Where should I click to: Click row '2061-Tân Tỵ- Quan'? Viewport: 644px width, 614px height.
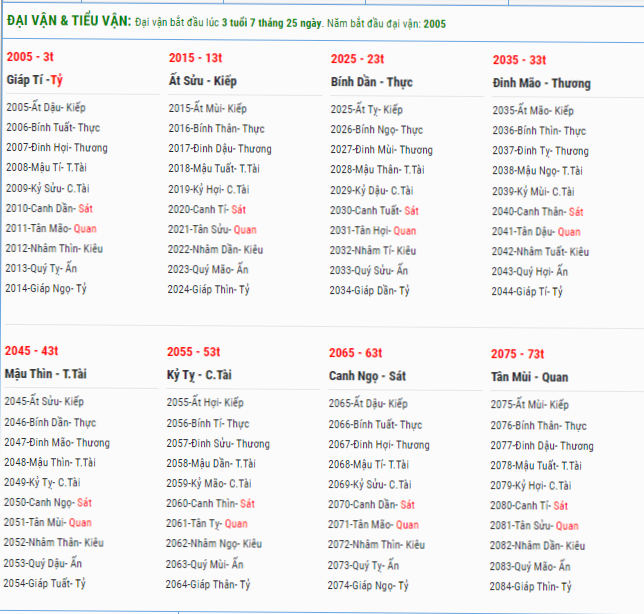point(207,524)
